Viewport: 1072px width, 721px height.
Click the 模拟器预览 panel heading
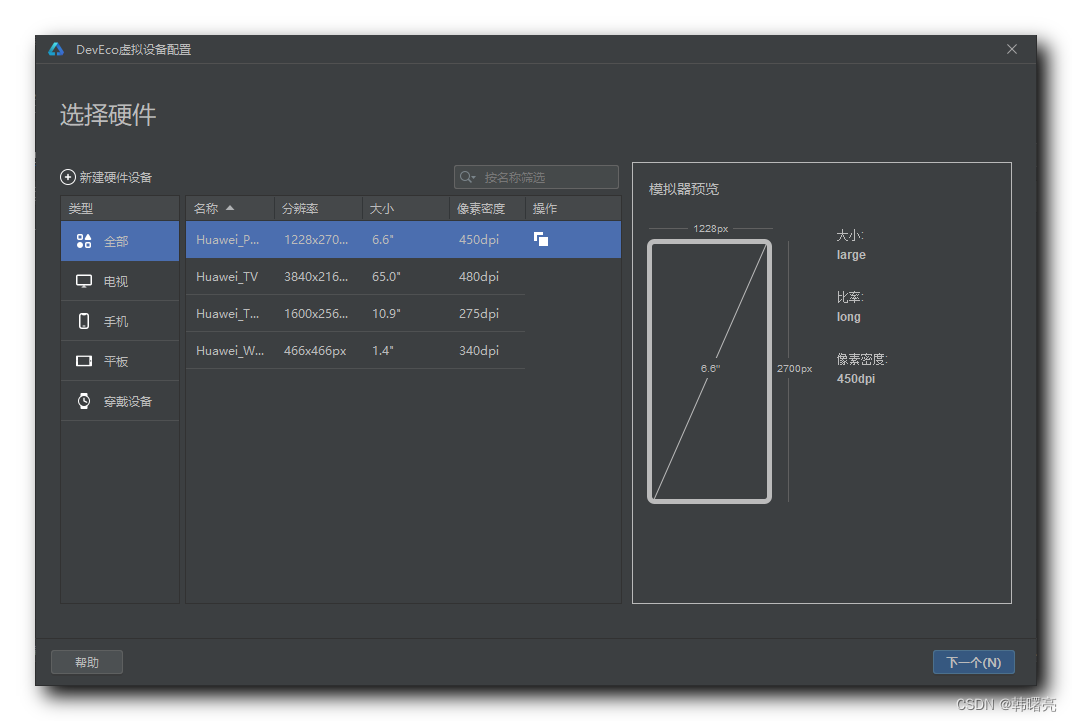(x=684, y=189)
